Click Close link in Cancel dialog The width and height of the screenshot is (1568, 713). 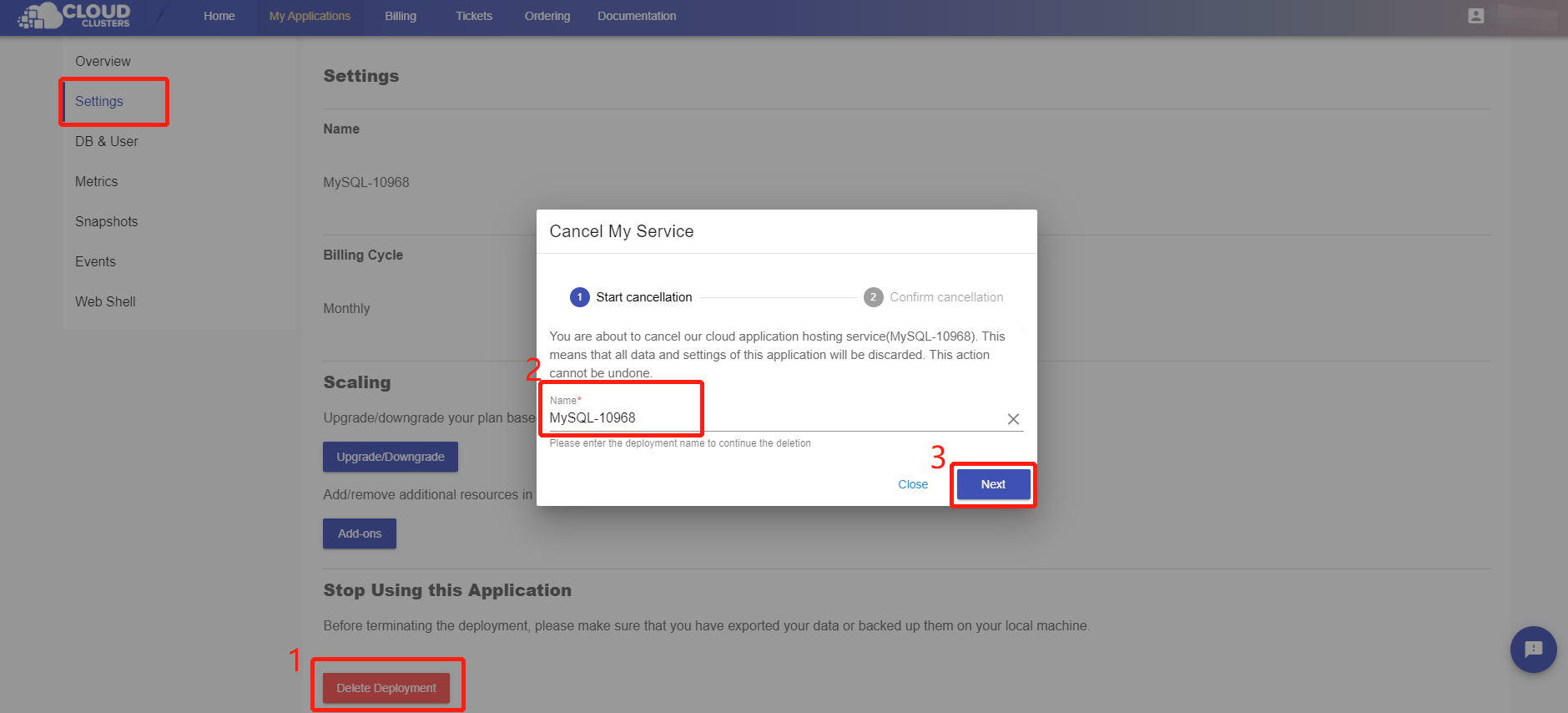[913, 484]
